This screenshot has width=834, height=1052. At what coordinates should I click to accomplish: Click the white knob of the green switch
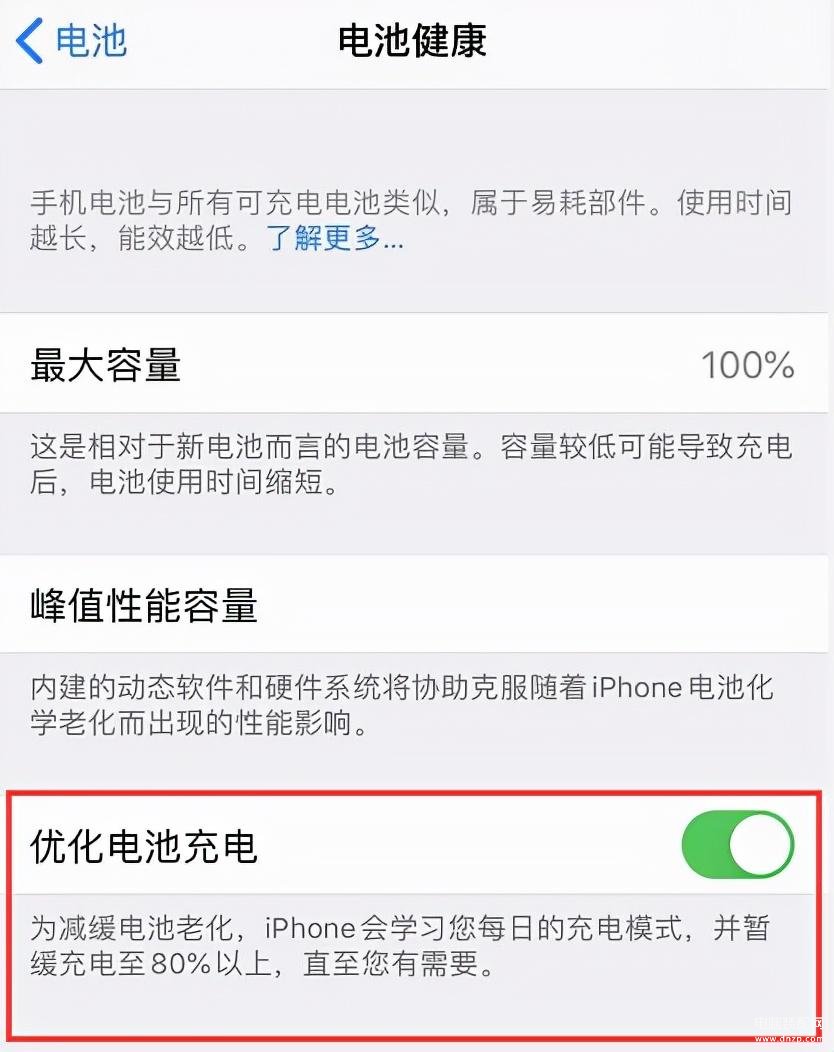[x=760, y=845]
